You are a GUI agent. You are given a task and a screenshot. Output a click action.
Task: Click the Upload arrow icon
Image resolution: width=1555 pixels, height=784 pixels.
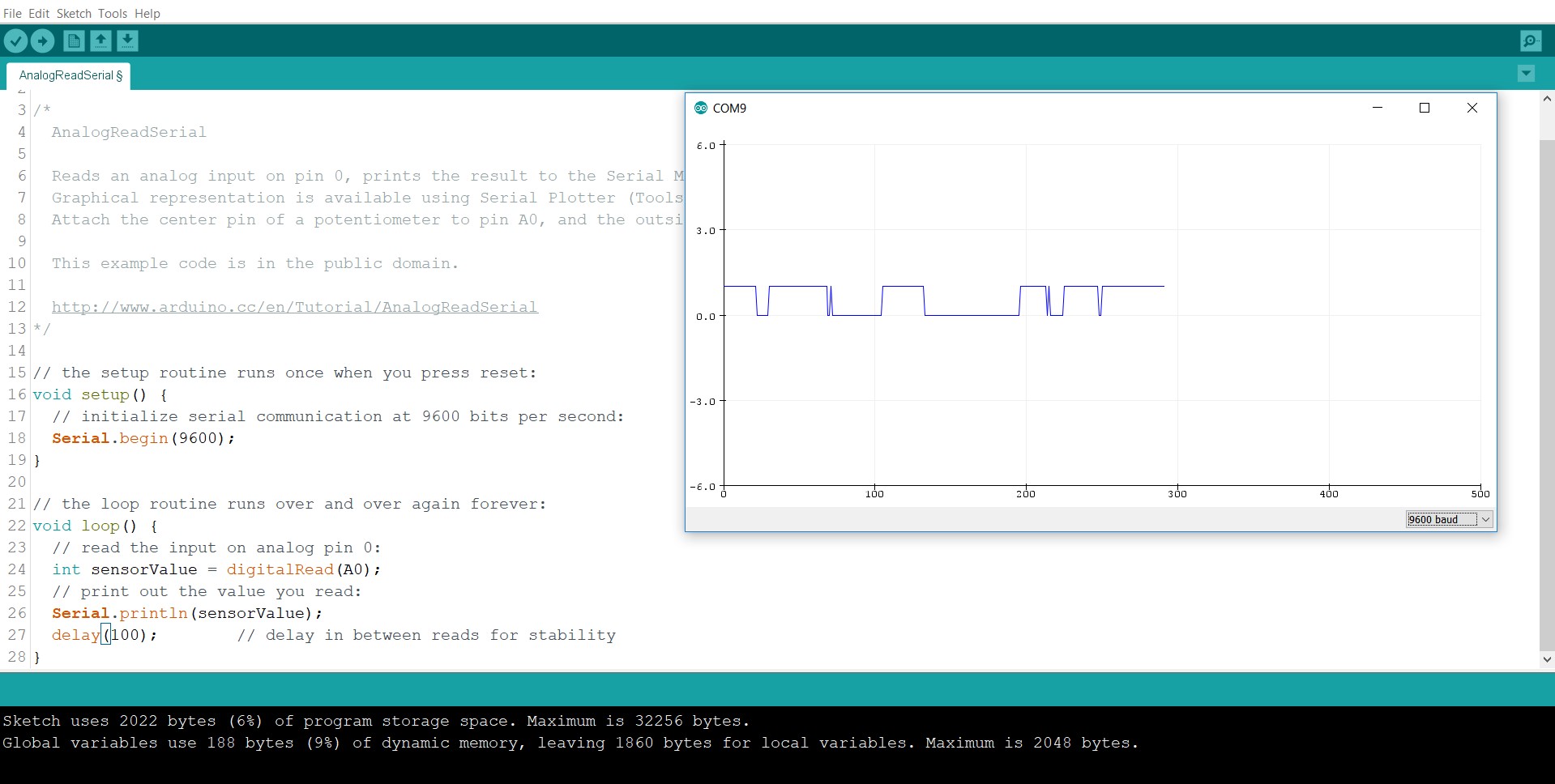(x=43, y=40)
